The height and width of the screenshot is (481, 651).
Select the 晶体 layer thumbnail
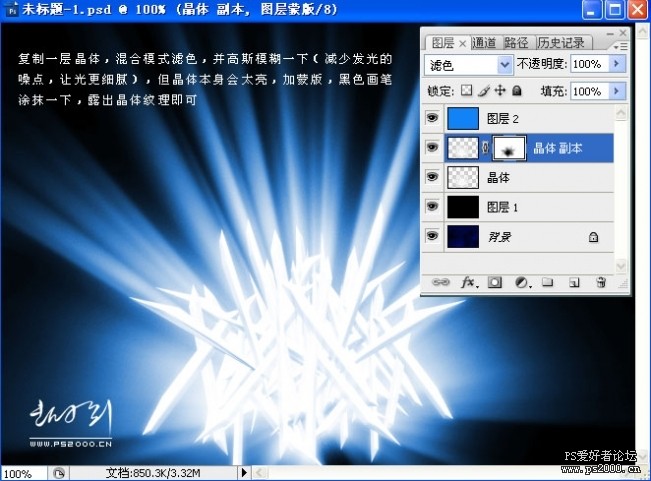click(x=463, y=177)
